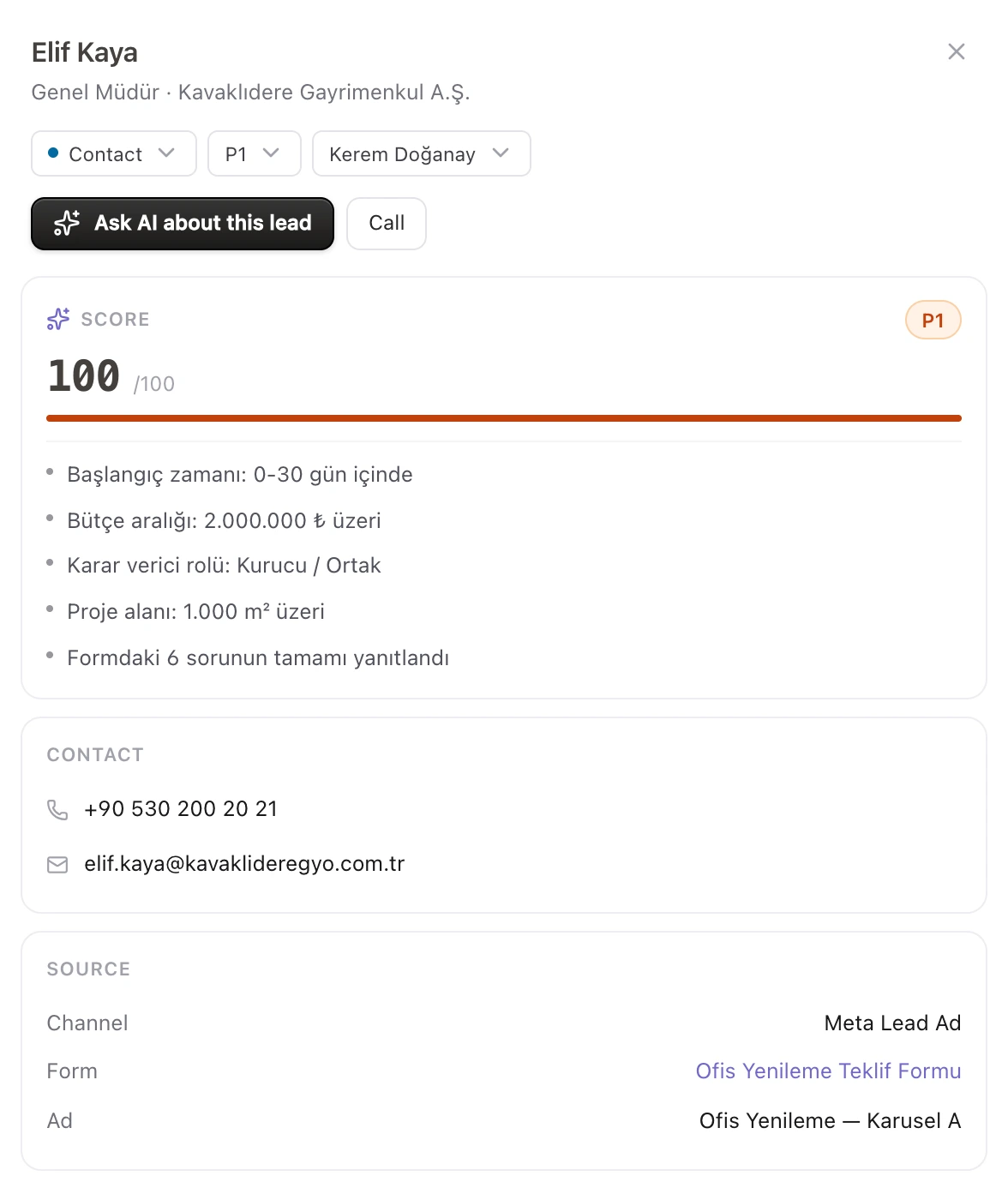1008x1188 pixels.
Task: Click the Meta Lead Ad channel value
Action: tap(892, 1023)
